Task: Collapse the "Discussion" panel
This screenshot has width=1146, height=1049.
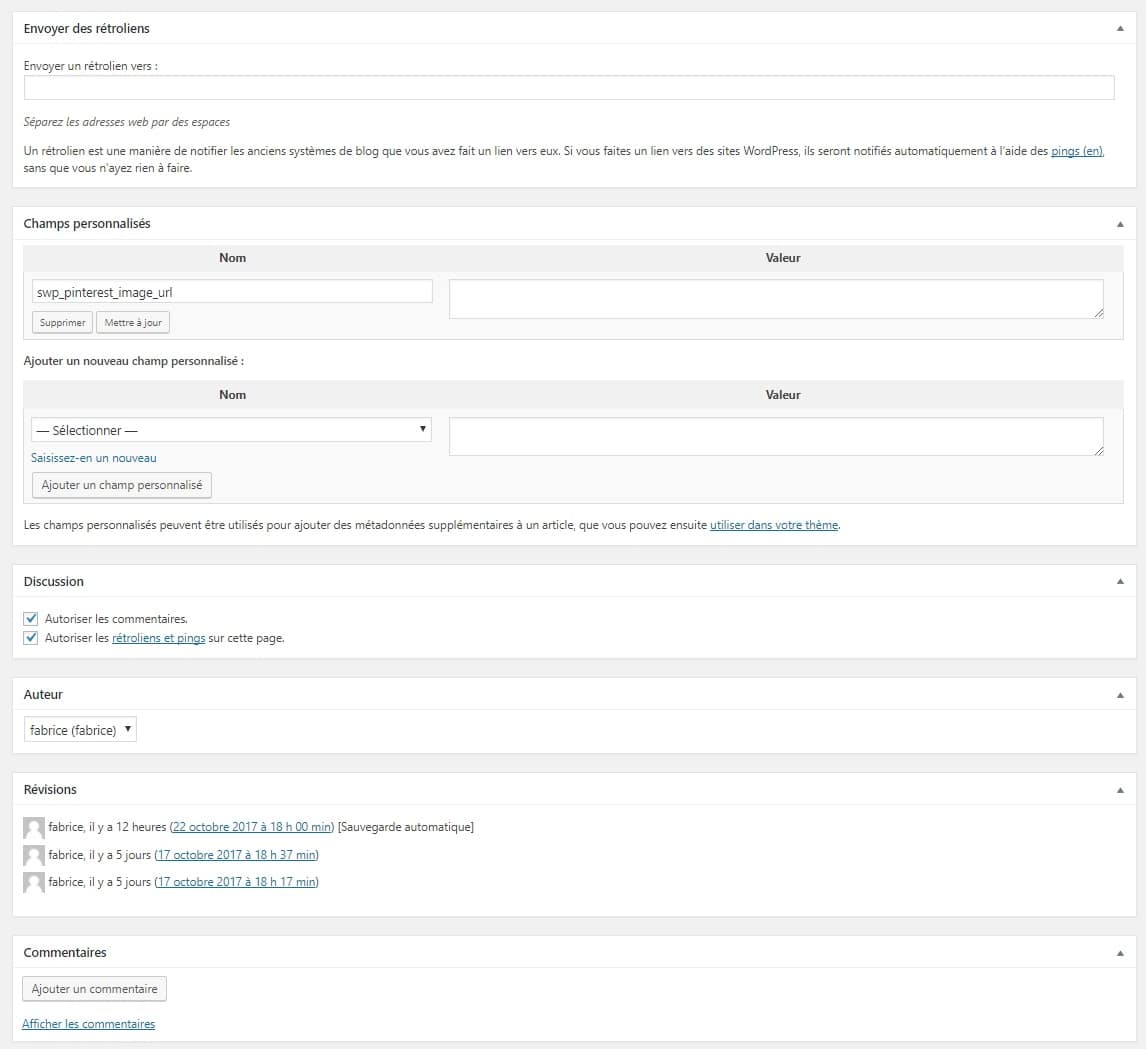Action: [1120, 581]
